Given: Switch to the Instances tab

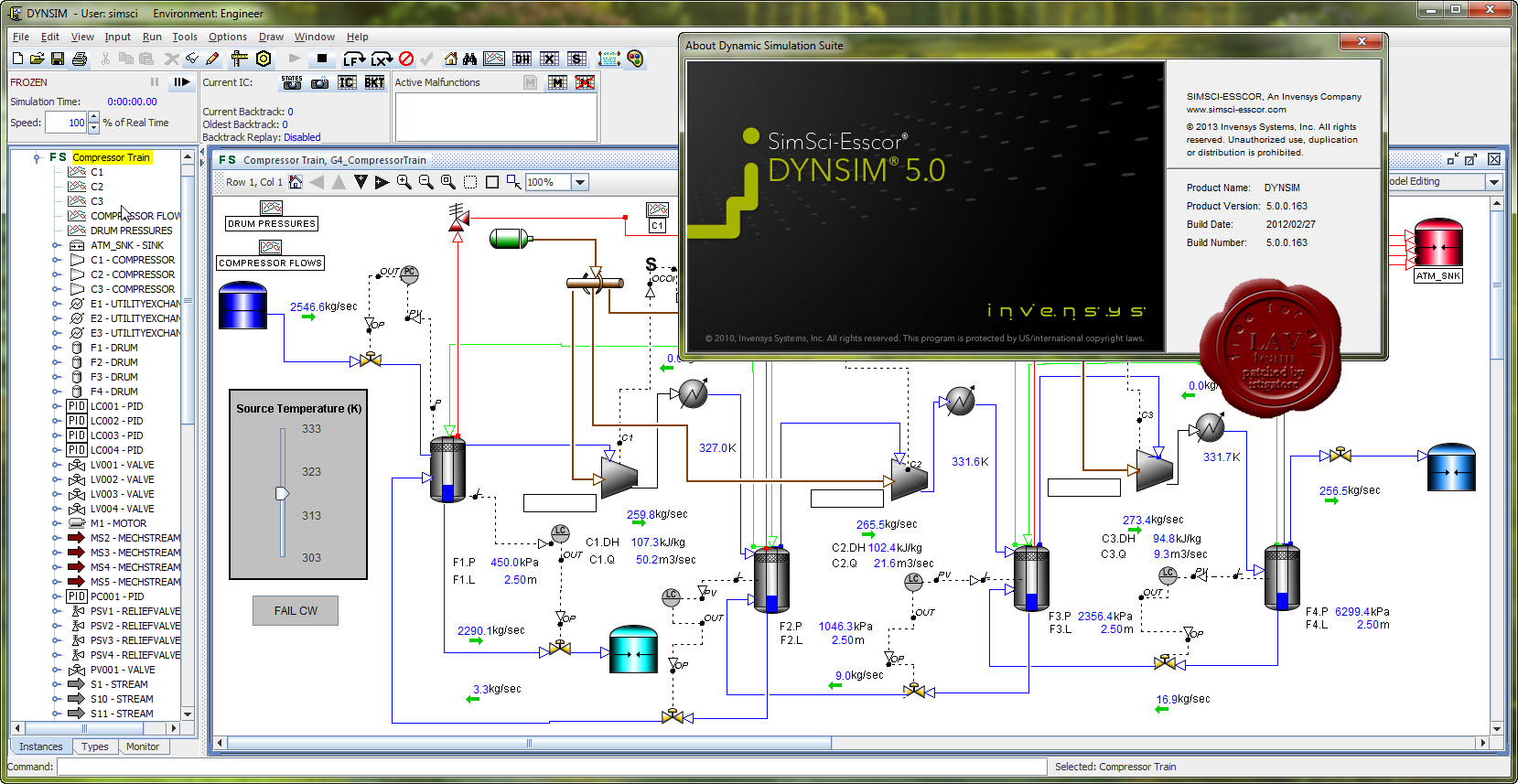Looking at the screenshot, I should pos(41,746).
